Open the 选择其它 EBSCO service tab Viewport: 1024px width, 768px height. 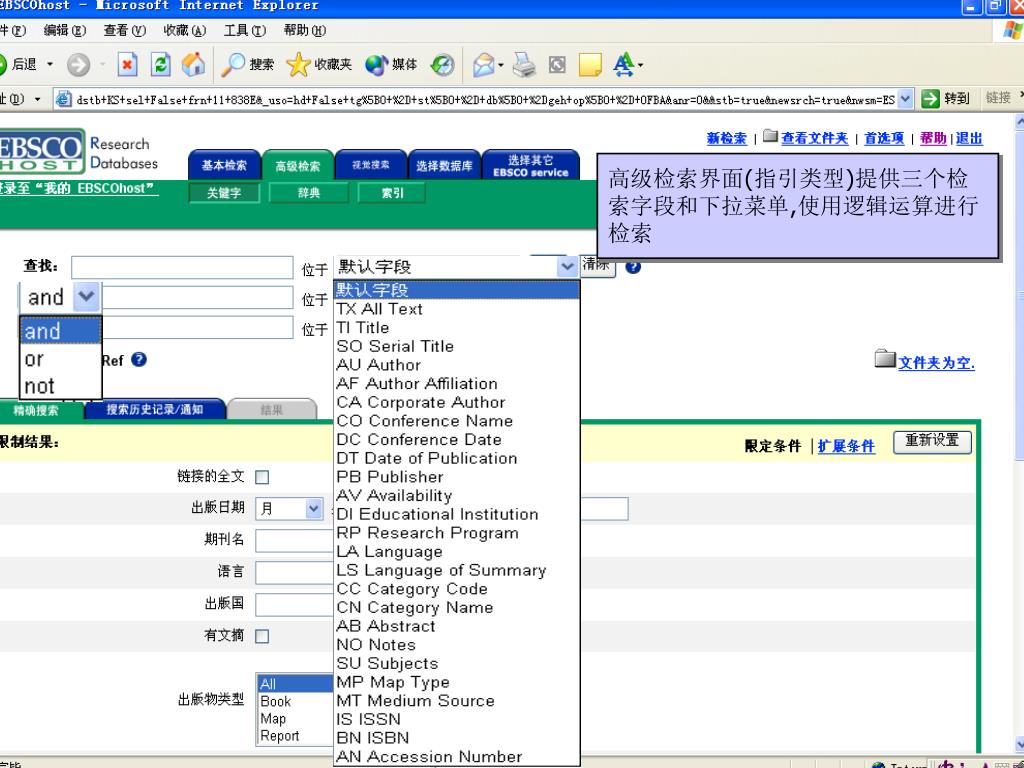(x=530, y=166)
